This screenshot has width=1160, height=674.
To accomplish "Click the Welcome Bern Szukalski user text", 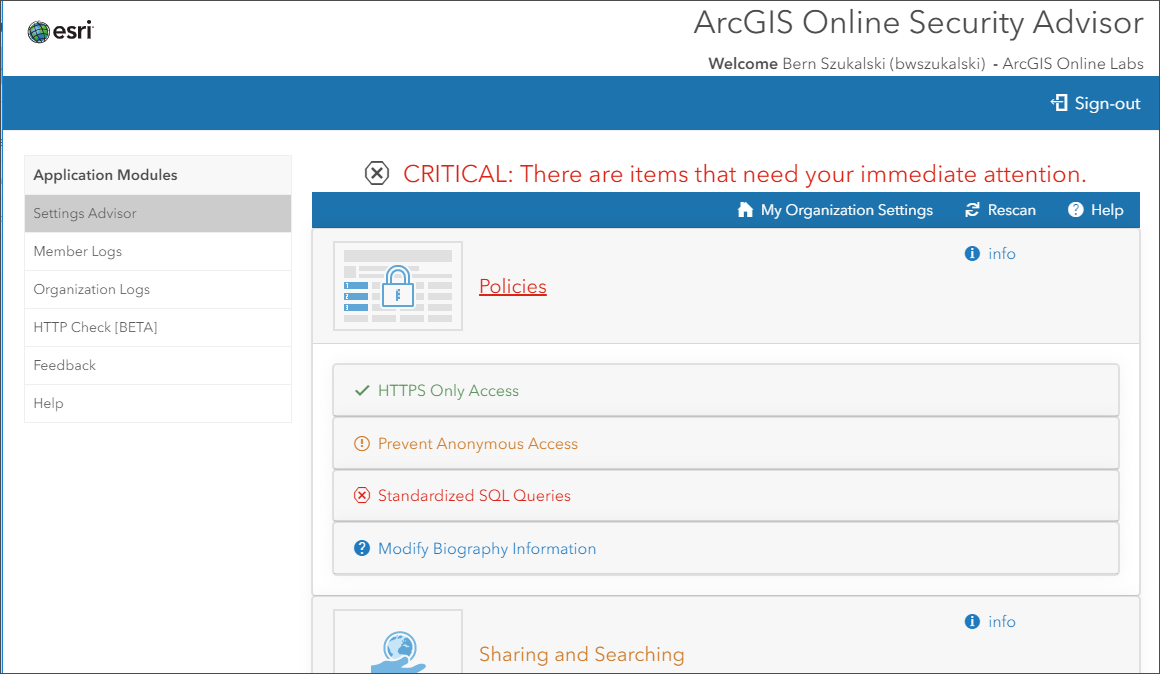I will point(846,64).
